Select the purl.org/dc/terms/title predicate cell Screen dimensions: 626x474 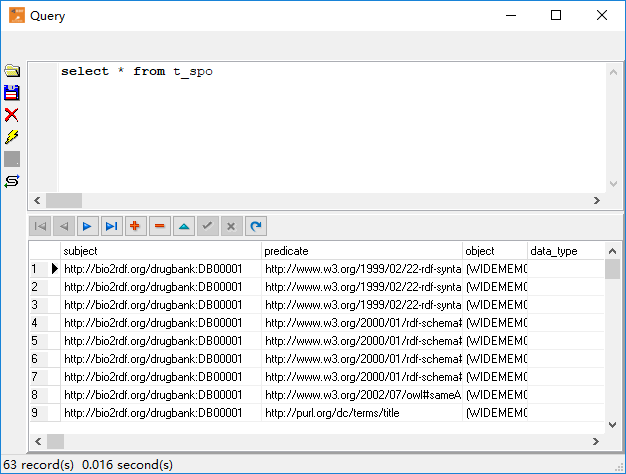tap(360, 412)
